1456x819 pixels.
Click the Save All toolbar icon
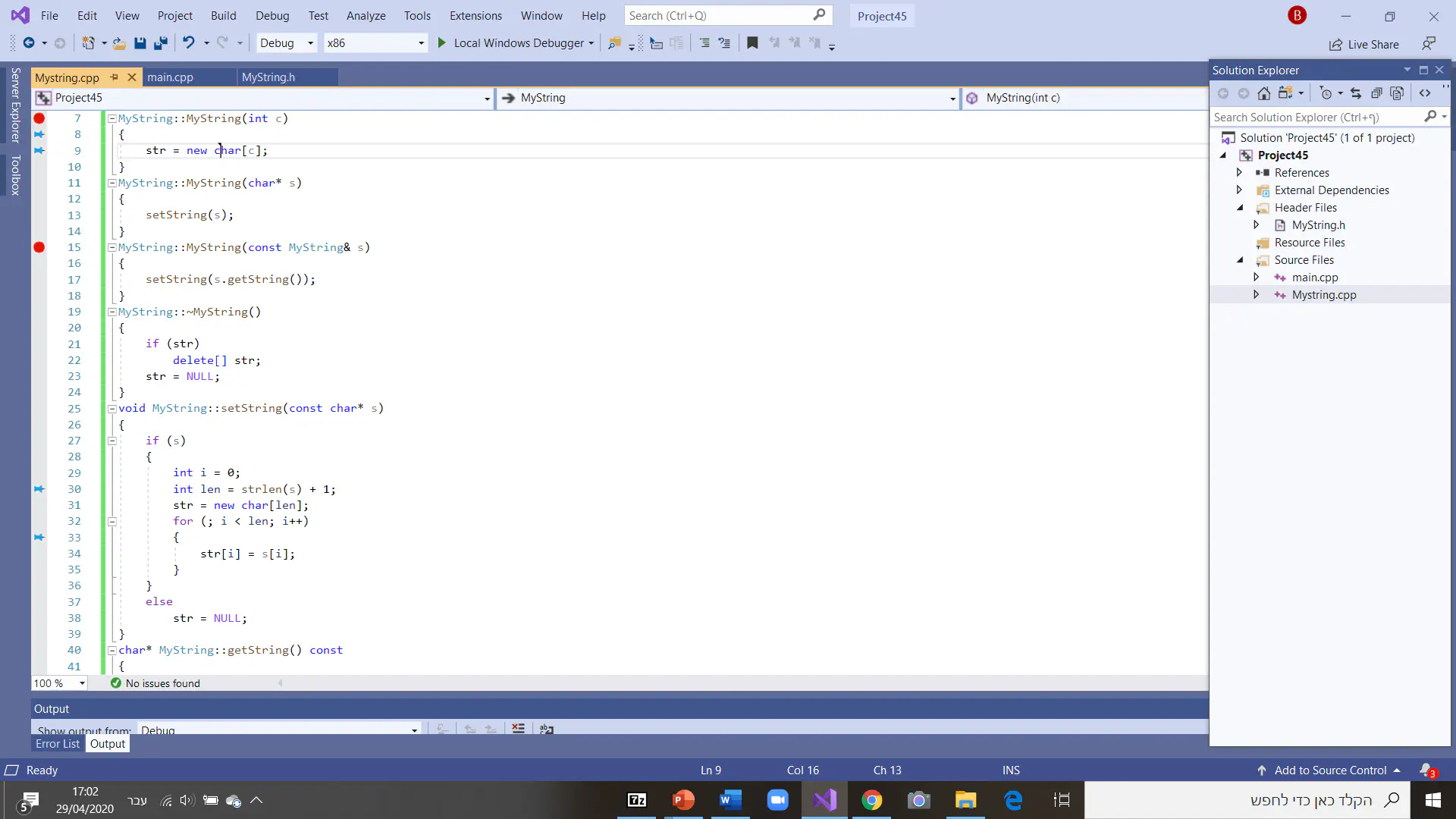pos(160,43)
